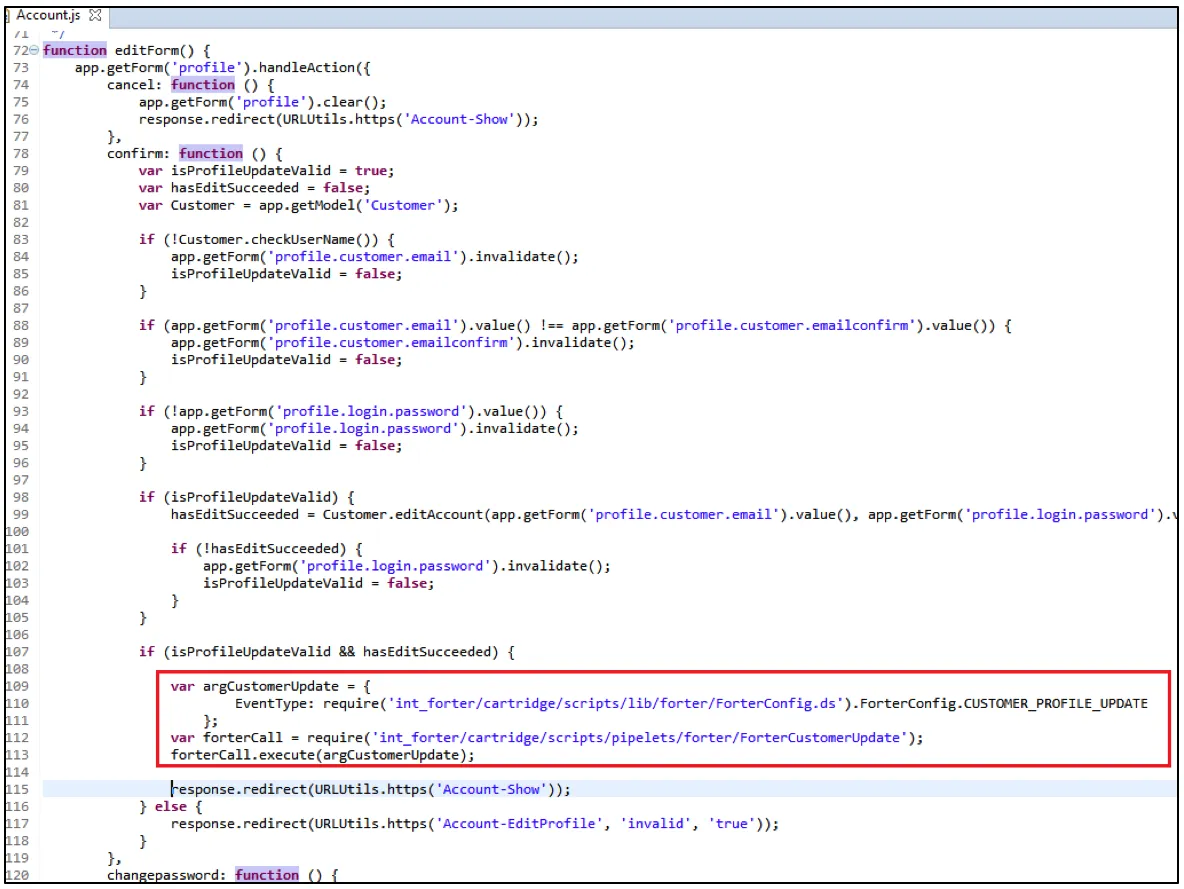The image size is (1184, 889).
Task: Click the handleAction call on line 73
Action: click(306, 68)
